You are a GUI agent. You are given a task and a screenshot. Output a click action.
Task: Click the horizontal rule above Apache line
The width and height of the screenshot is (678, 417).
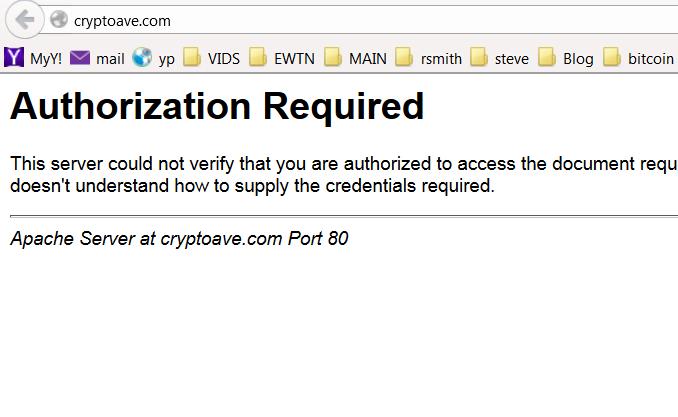[x=344, y=215]
